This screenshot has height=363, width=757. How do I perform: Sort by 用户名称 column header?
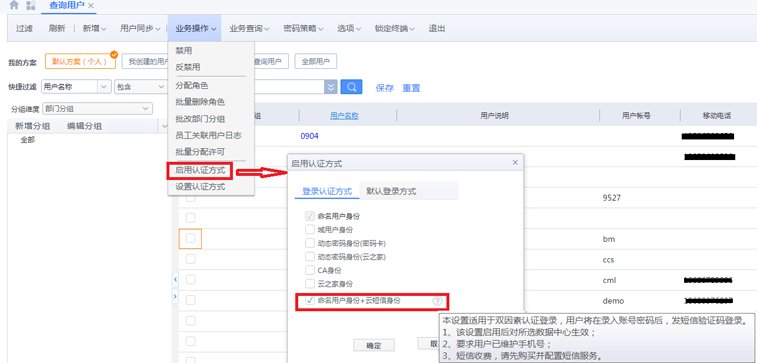point(344,116)
